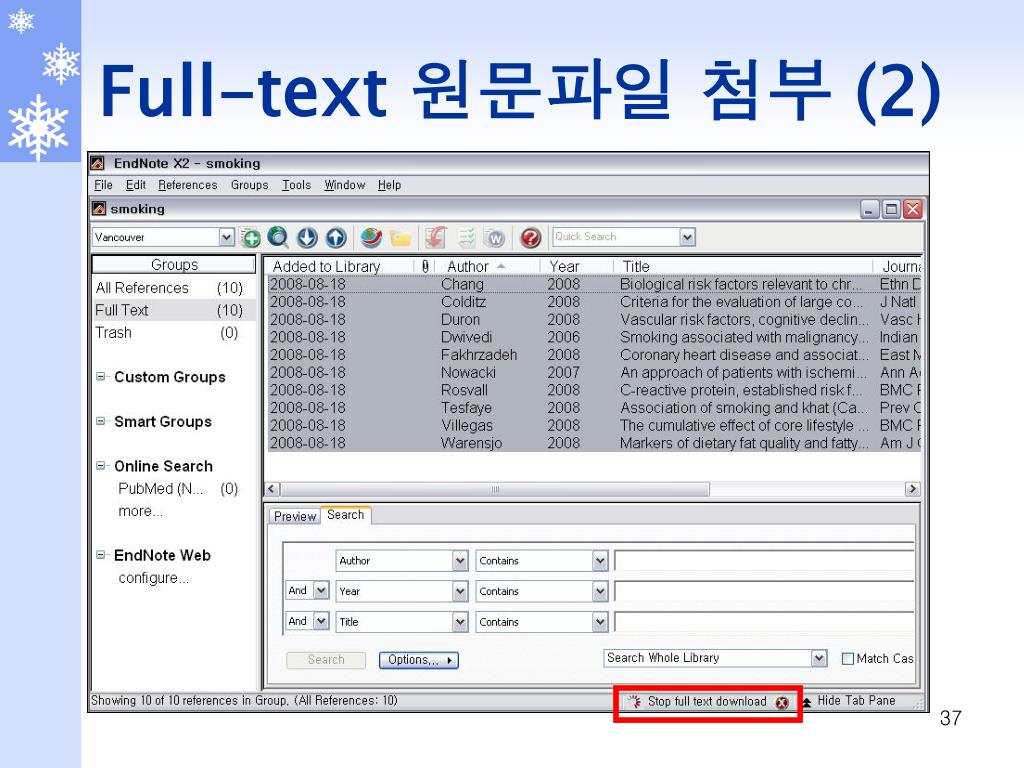The image size is (1024, 768).
Task: Open the Edit menu
Action: click(x=136, y=185)
